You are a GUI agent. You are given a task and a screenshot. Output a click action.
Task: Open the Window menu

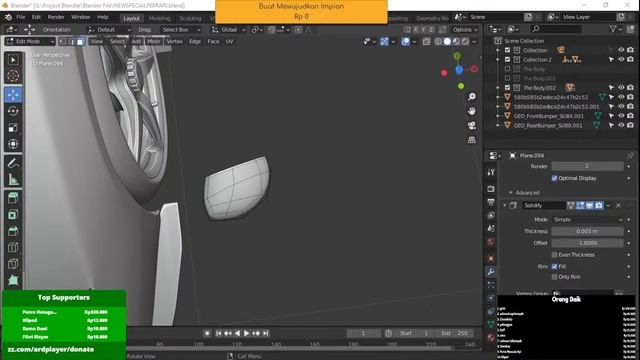pos(80,17)
